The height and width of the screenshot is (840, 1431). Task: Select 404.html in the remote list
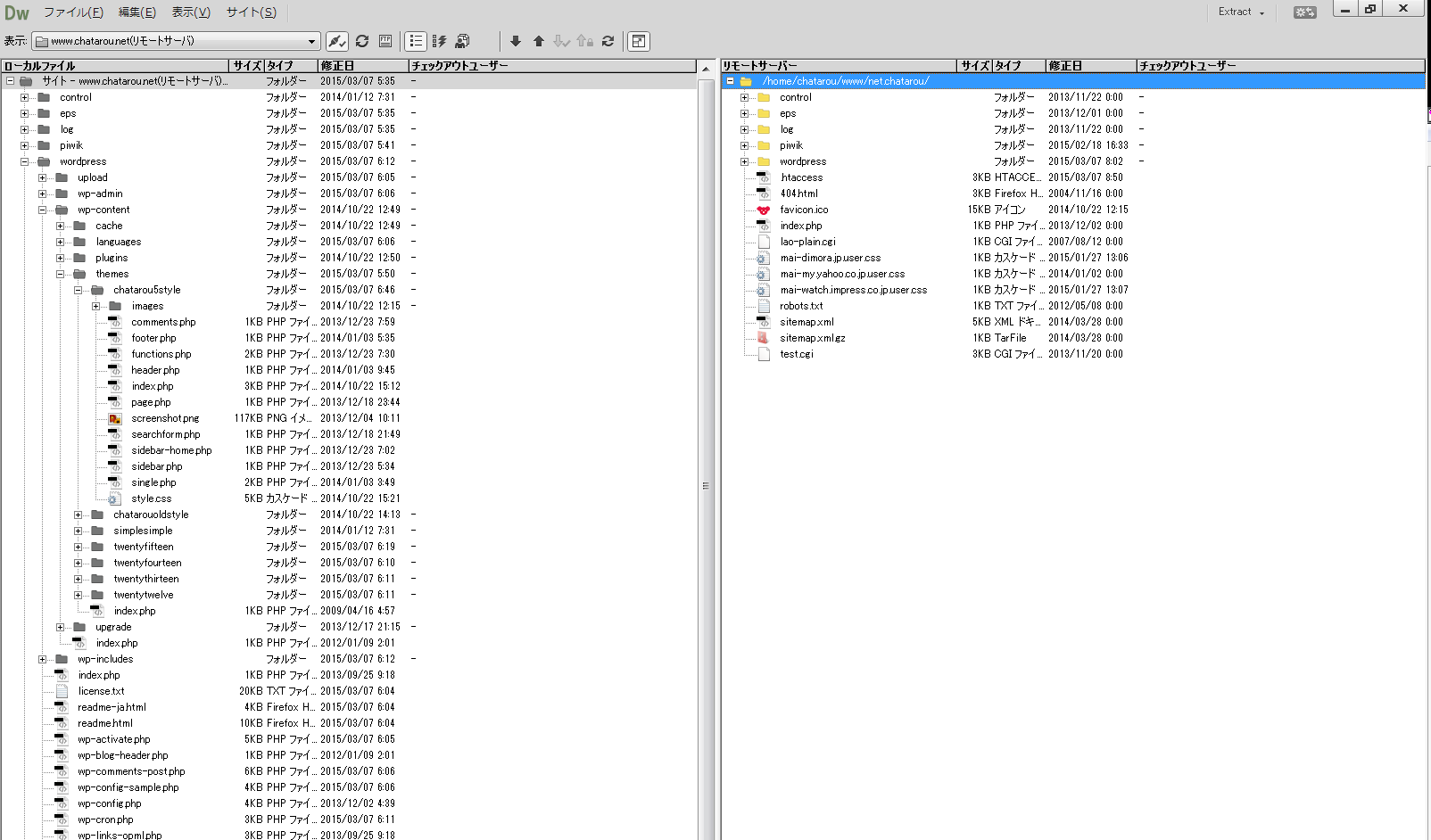click(798, 194)
